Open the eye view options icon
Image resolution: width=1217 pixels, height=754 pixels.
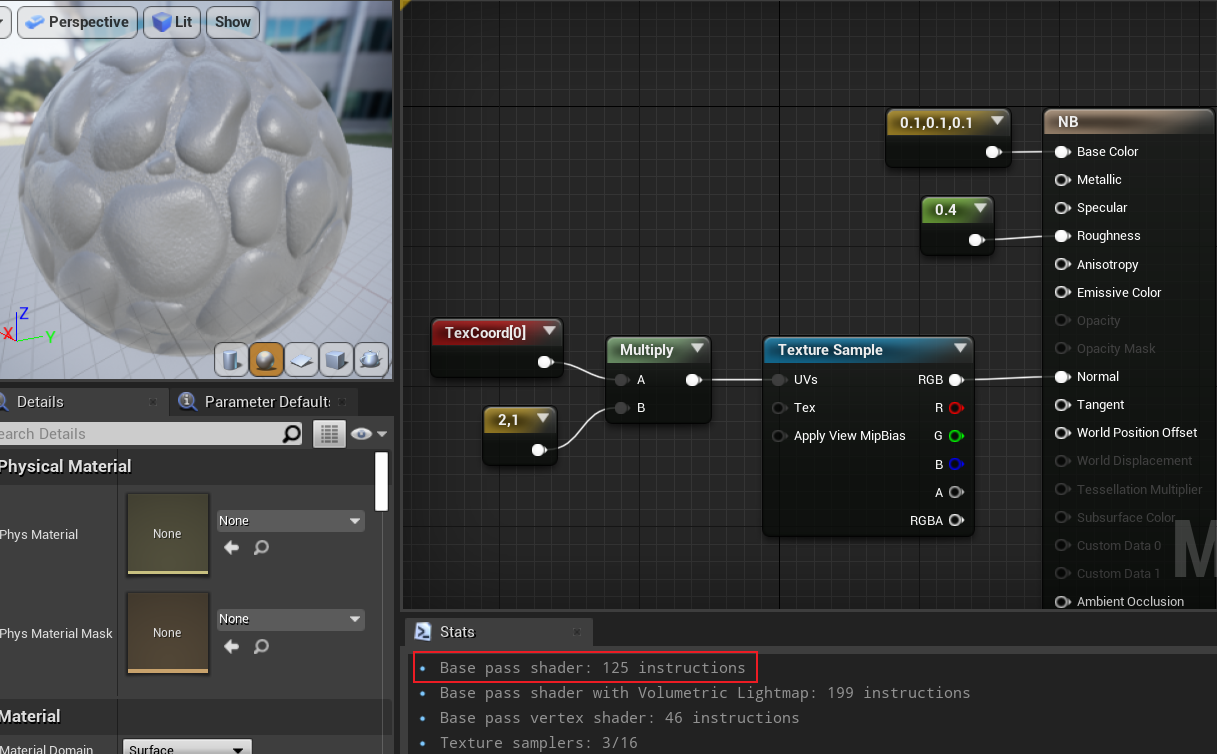point(364,433)
